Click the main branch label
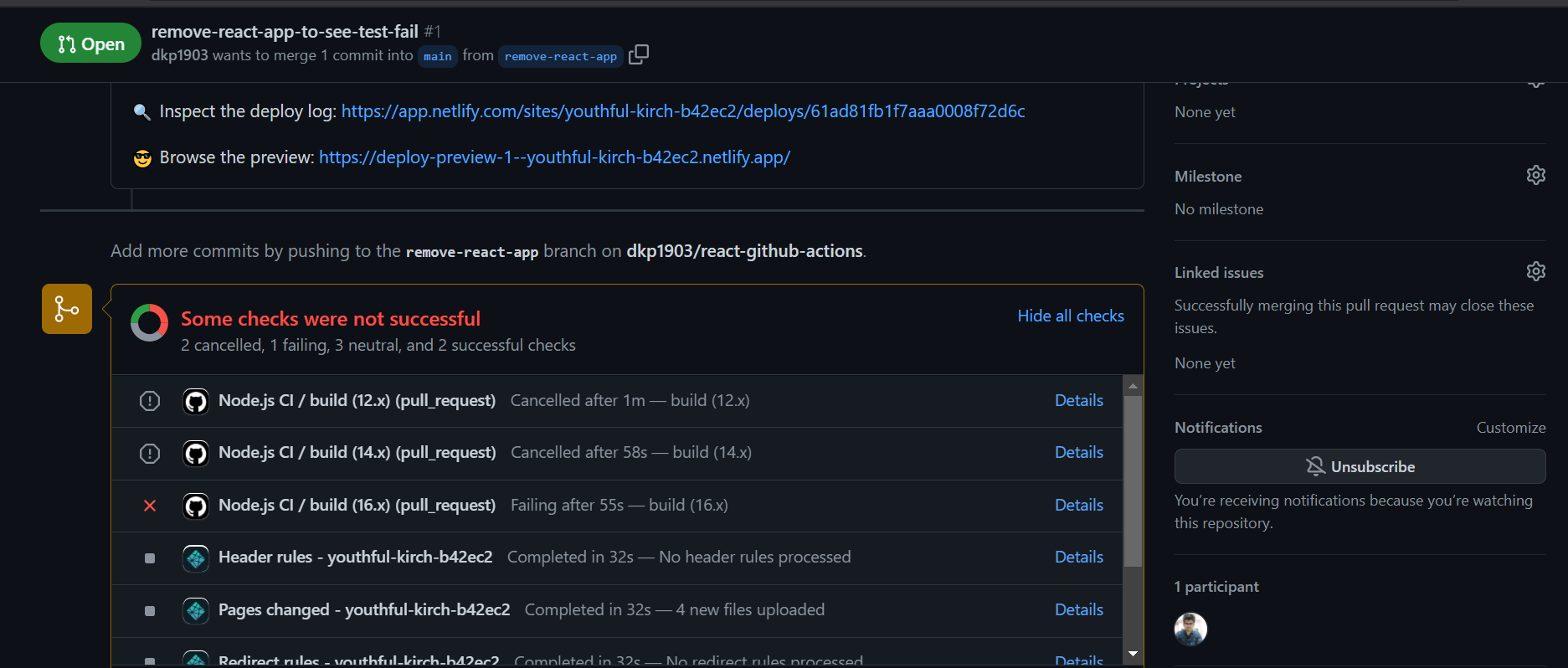 [438, 56]
